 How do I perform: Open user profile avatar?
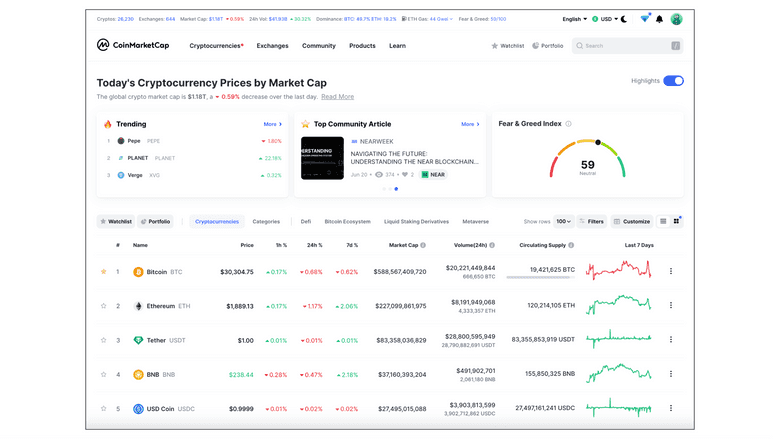(x=676, y=19)
